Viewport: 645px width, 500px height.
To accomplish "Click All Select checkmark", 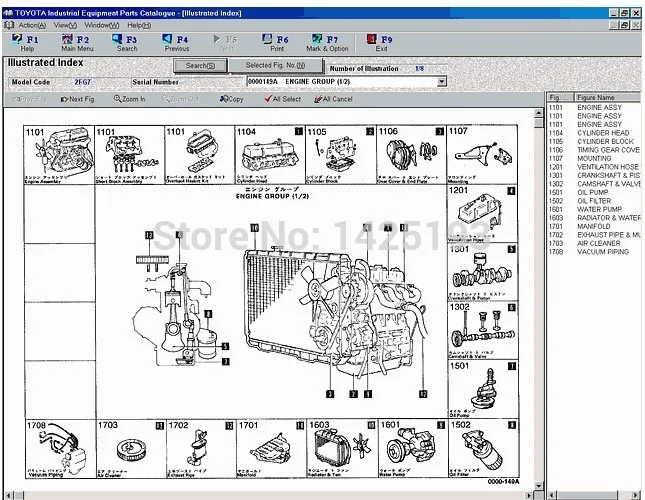I will point(282,99).
